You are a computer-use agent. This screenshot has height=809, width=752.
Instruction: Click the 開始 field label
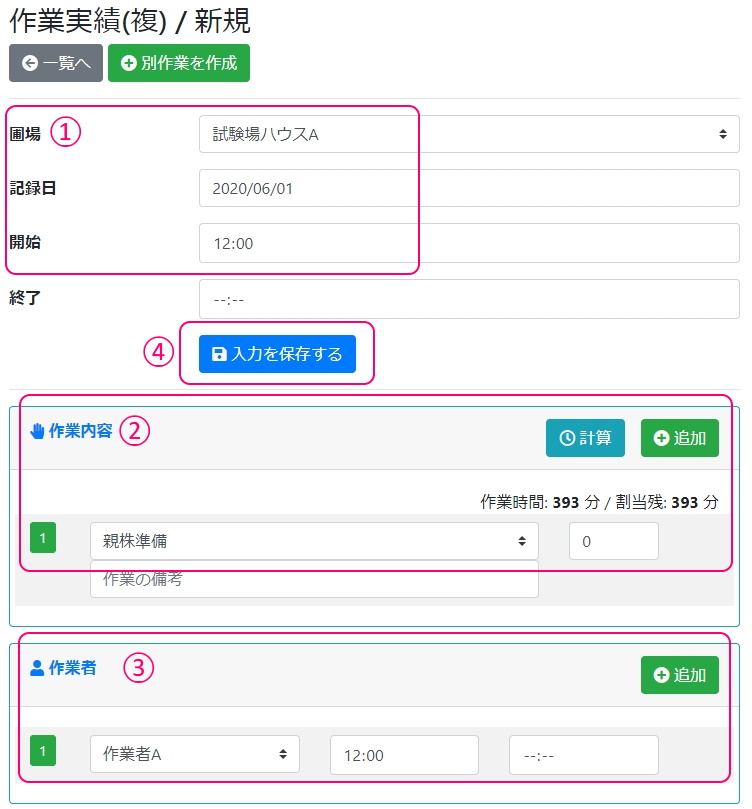click(x=25, y=242)
